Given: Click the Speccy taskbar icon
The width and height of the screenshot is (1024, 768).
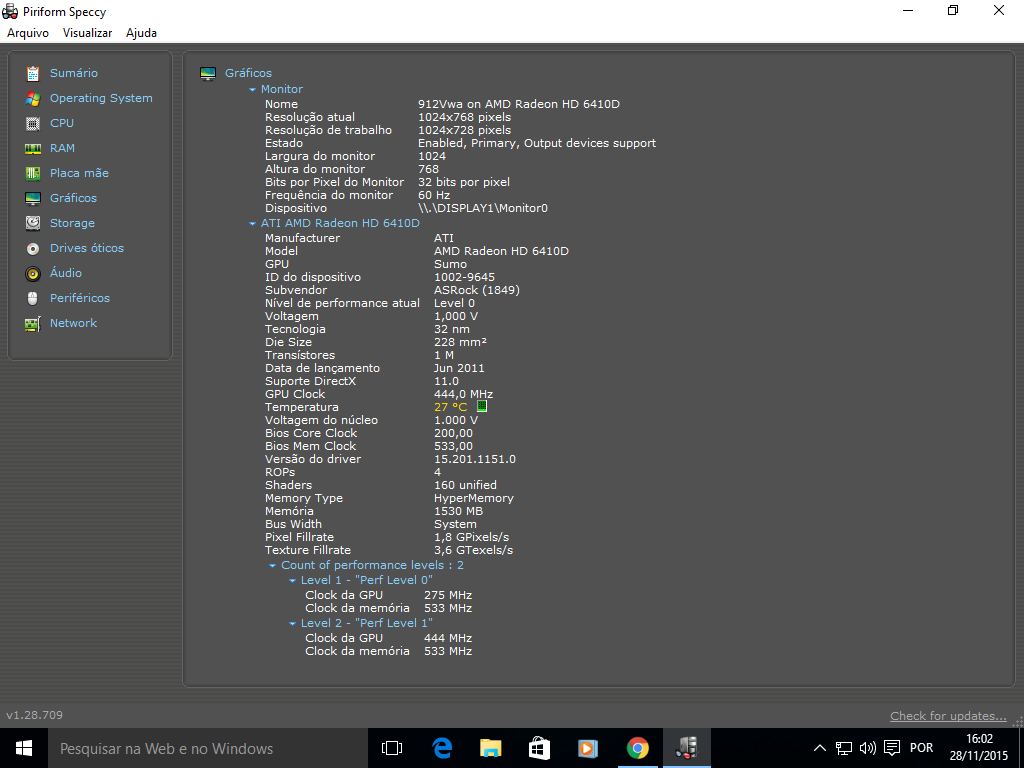Looking at the screenshot, I should pyautogui.click(x=686, y=748).
